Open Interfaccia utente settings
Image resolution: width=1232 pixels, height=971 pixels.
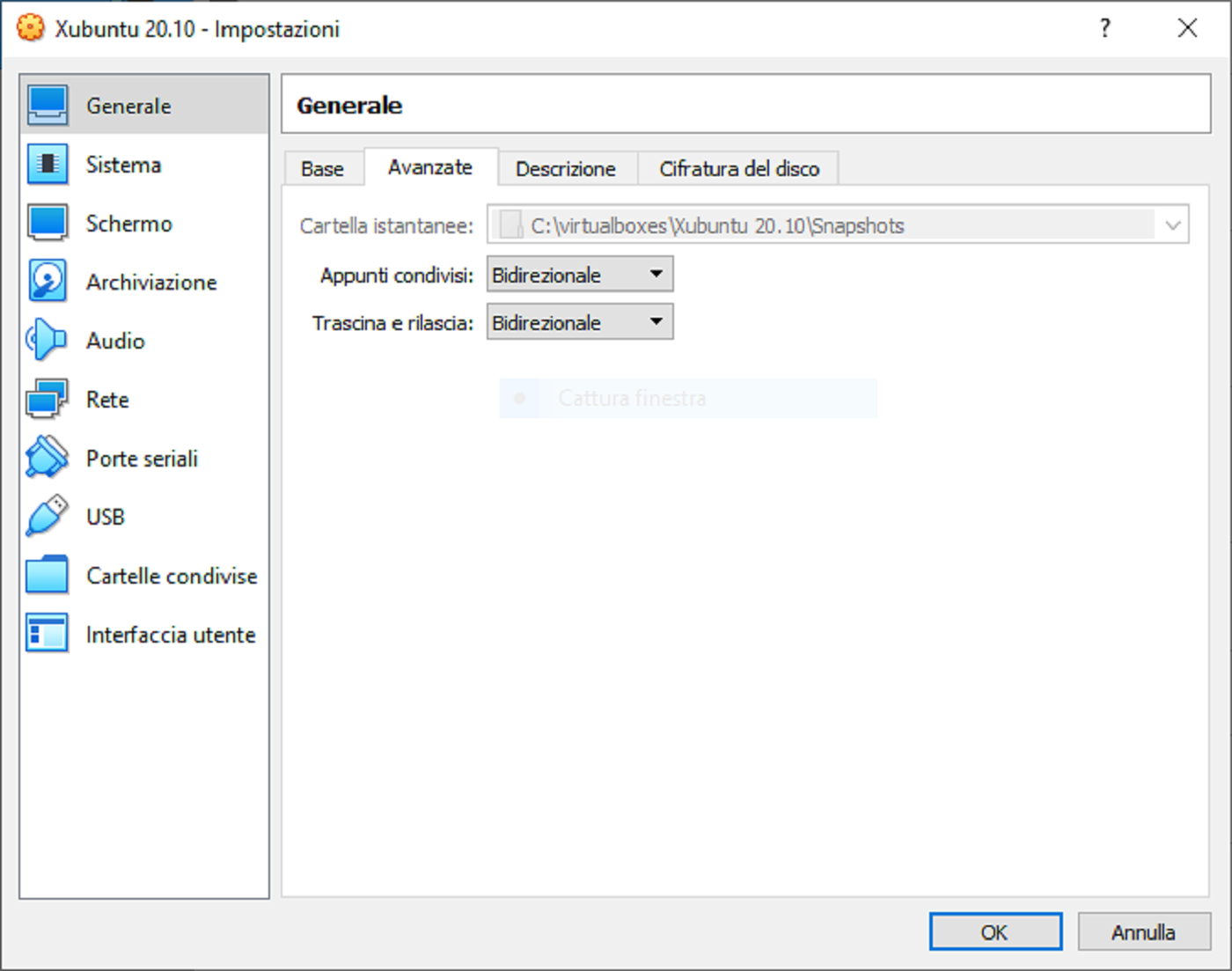click(x=46, y=633)
